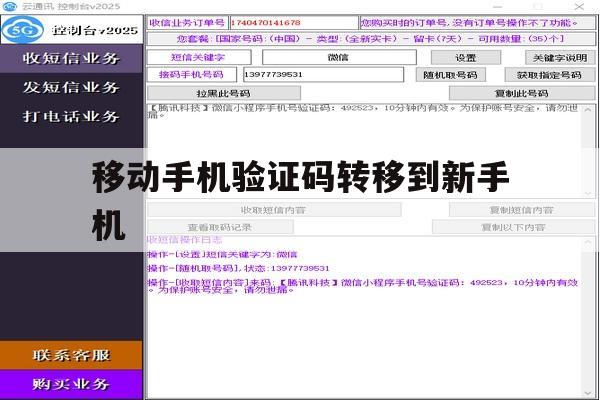The height and width of the screenshot is (400, 600).
Task: Open the 购买业务 purchase page
Action: coord(71,384)
